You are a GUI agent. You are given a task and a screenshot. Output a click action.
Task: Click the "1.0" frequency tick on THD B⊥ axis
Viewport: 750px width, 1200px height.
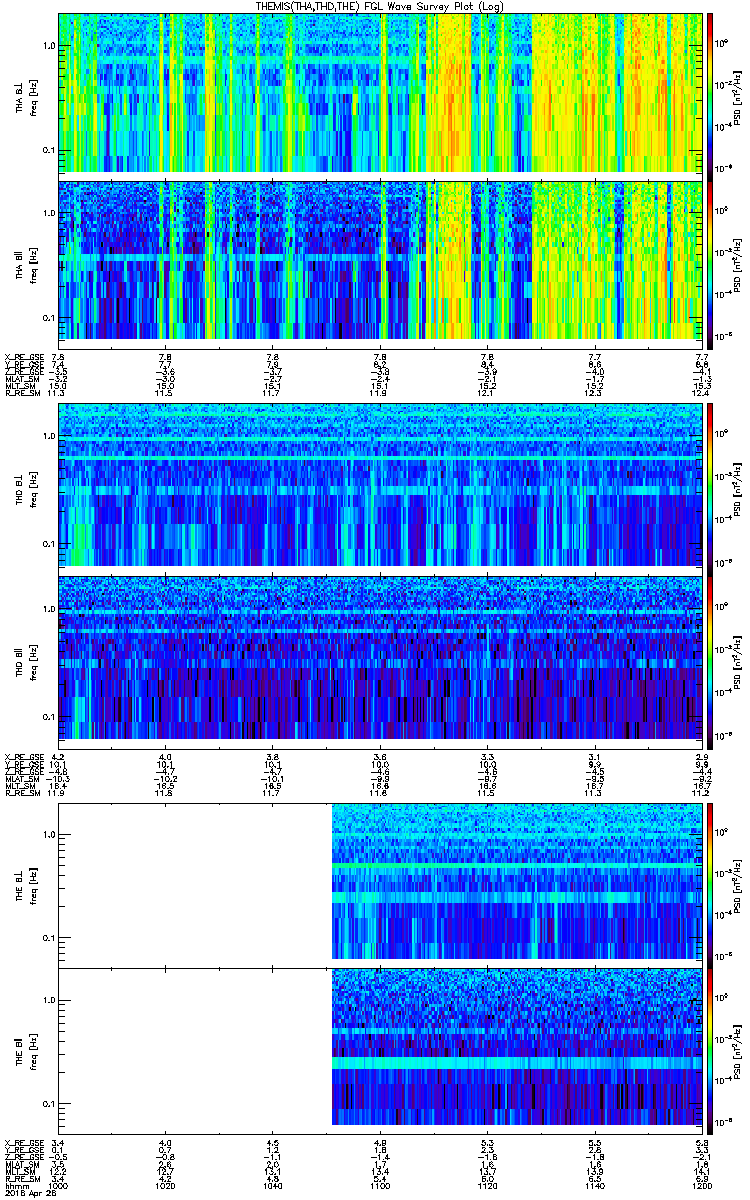click(x=48, y=438)
